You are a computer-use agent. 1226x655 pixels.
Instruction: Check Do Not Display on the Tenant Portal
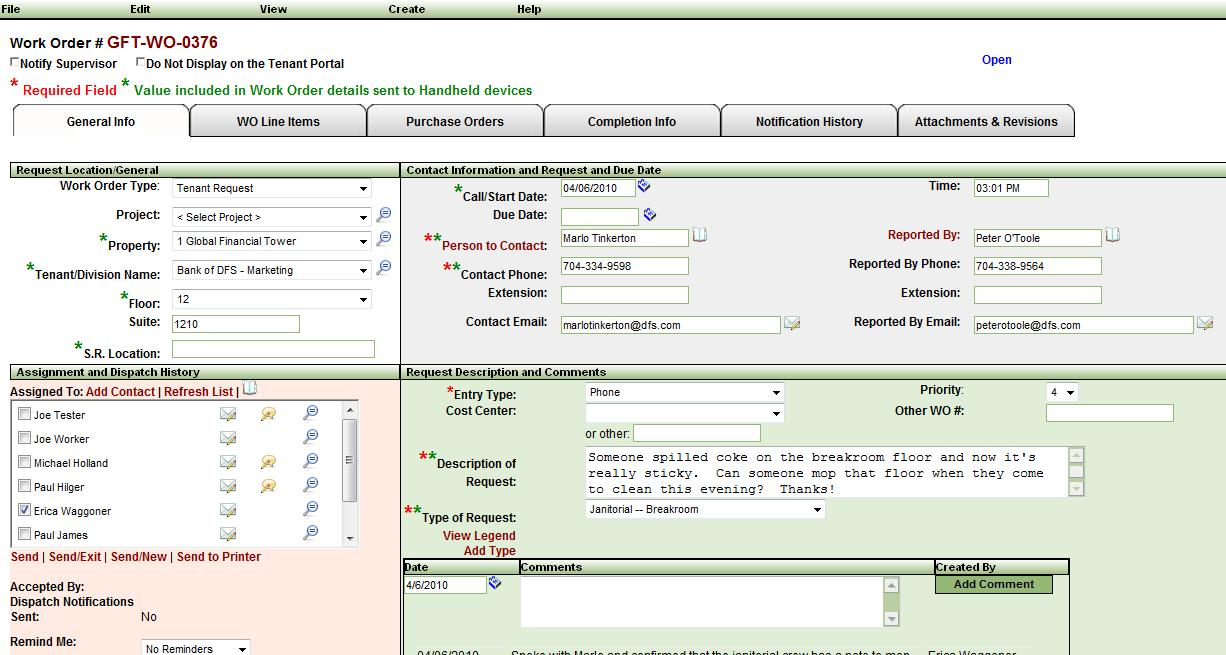(140, 62)
